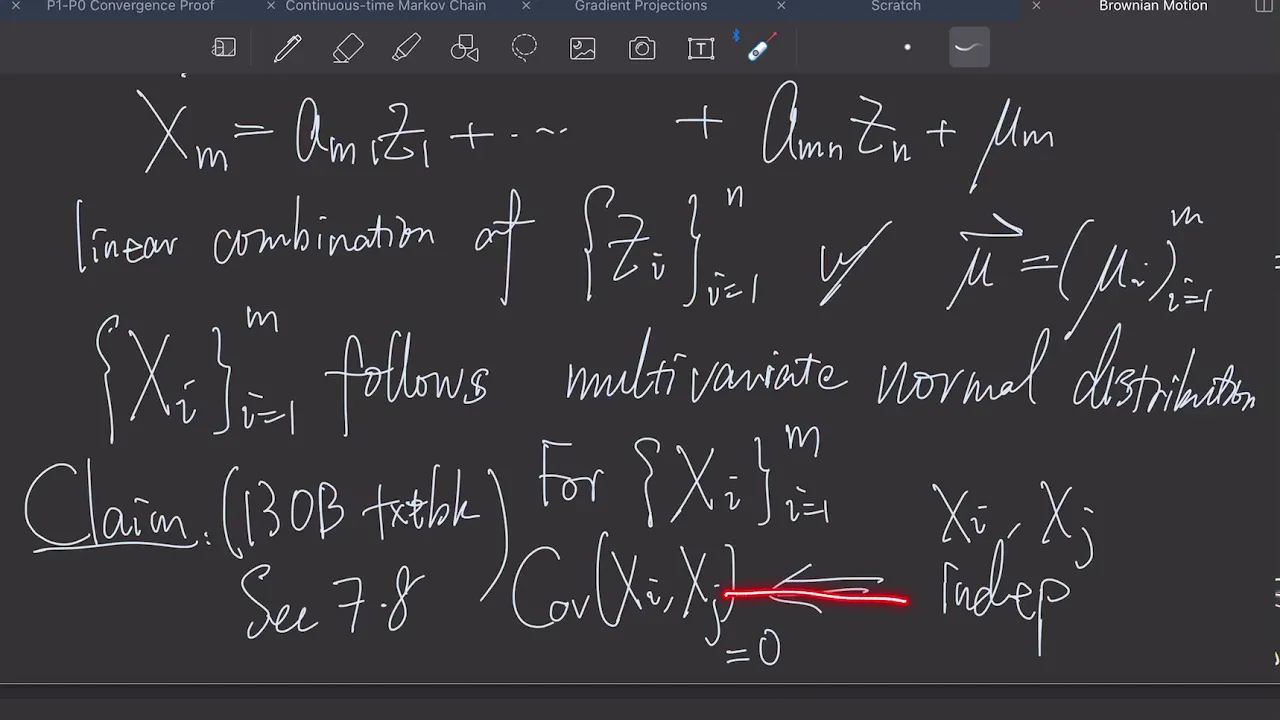The width and height of the screenshot is (1280, 720).
Task: Select the Brownian Motion tab
Action: (1153, 6)
